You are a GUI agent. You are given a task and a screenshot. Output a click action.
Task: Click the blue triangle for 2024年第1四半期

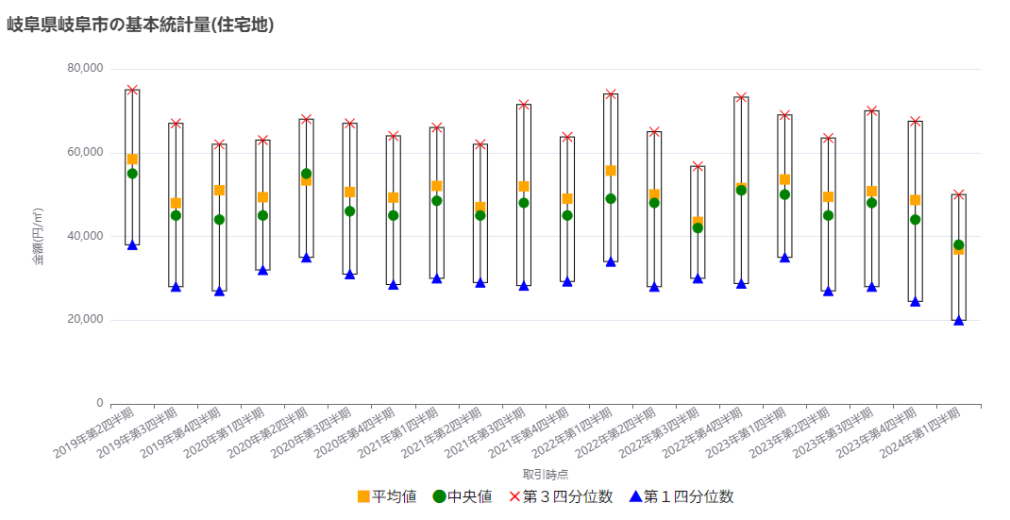[x=958, y=320]
